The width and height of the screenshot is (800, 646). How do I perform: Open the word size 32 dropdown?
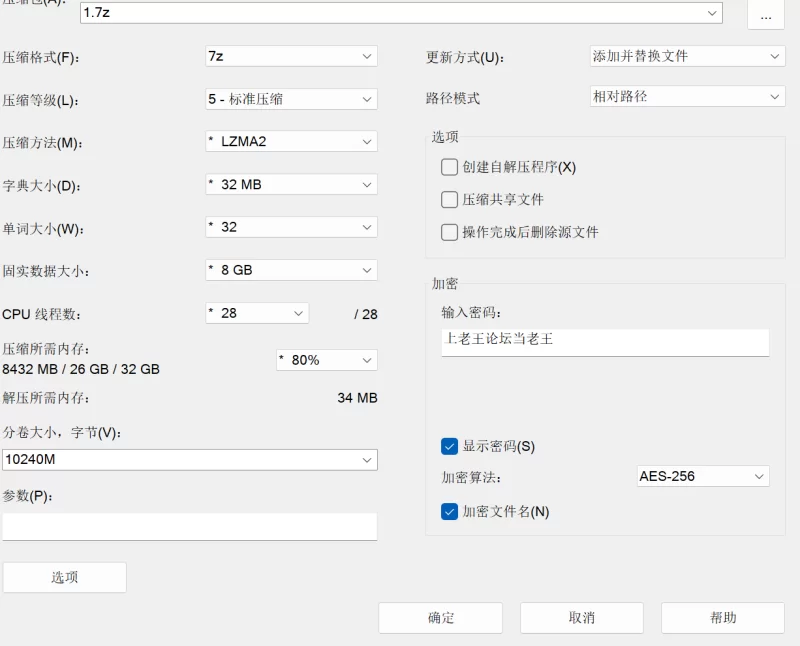(291, 227)
